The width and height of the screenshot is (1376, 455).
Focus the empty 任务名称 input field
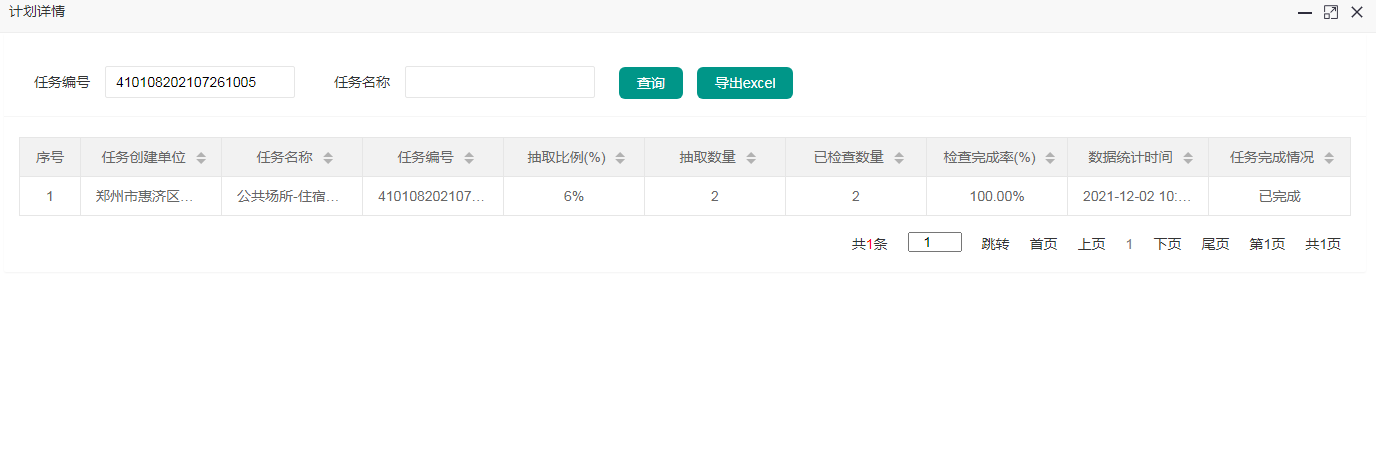[x=500, y=82]
